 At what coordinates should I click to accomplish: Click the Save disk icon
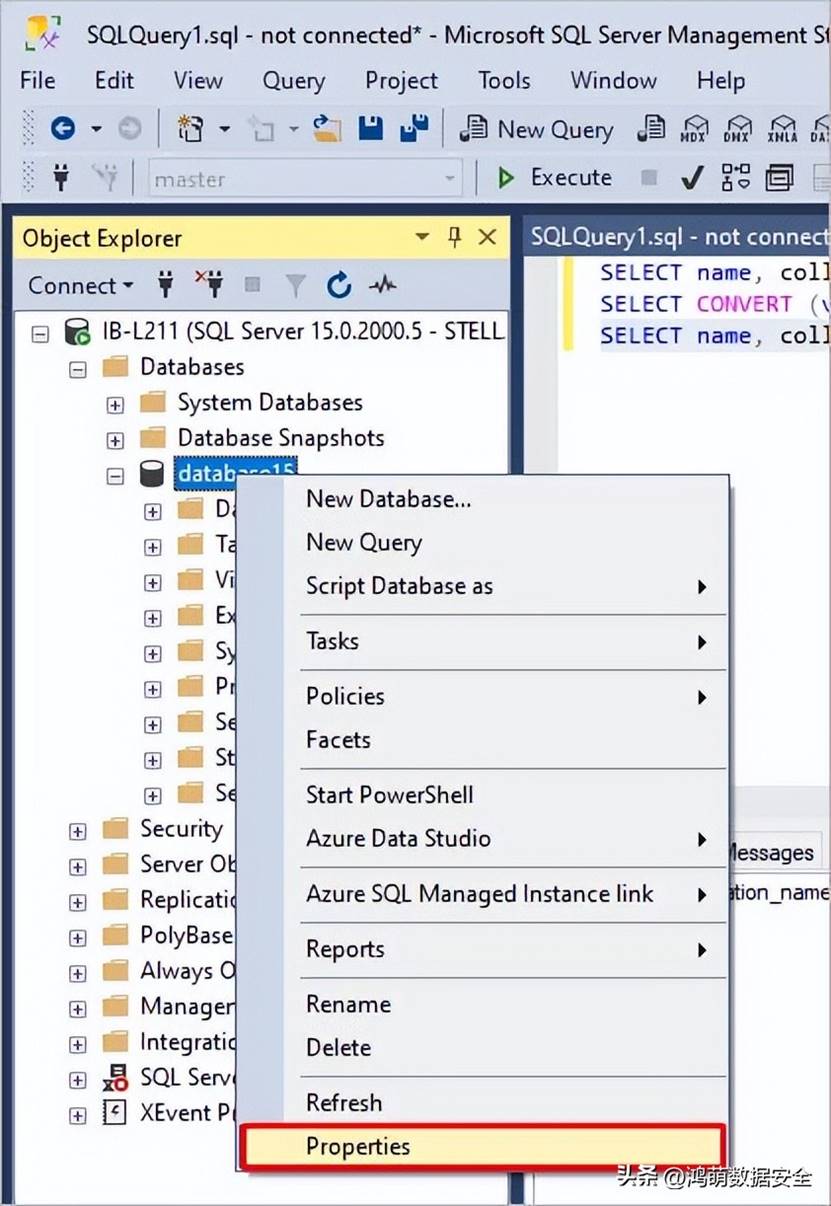tap(371, 128)
